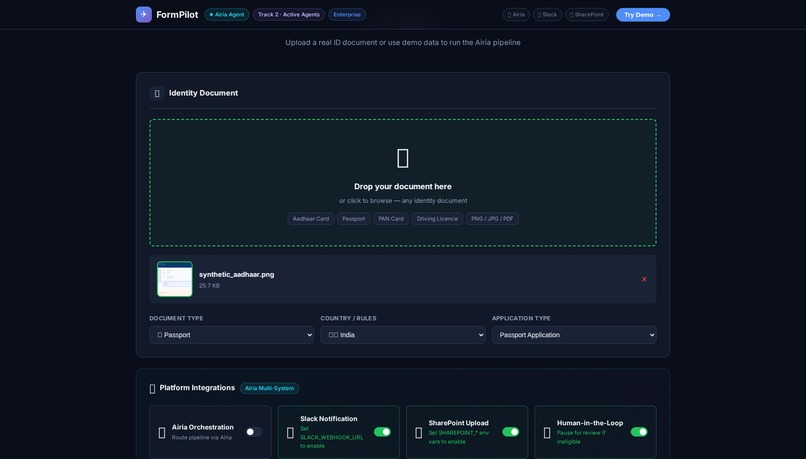
Task: Click the Track 2 · Active Agents badge
Action: tap(288, 14)
